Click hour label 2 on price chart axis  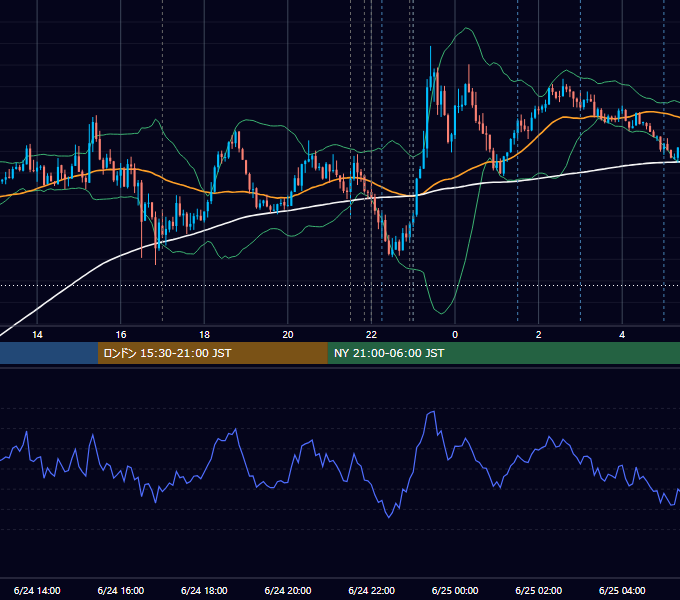click(x=538, y=335)
